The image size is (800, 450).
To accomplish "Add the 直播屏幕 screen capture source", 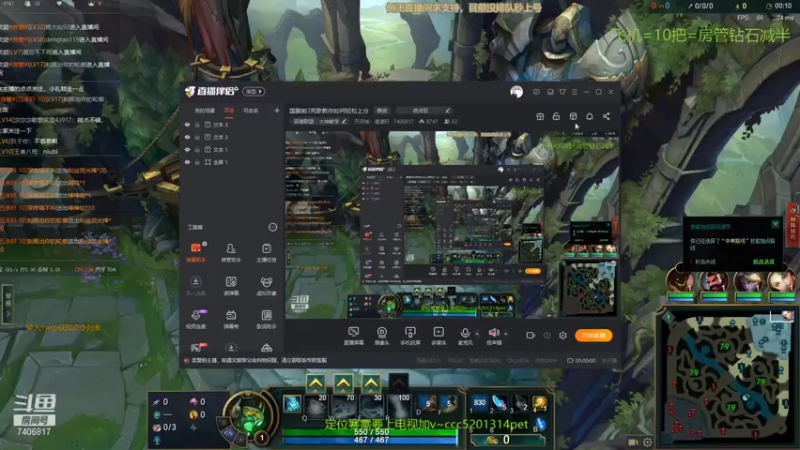I will [354, 336].
